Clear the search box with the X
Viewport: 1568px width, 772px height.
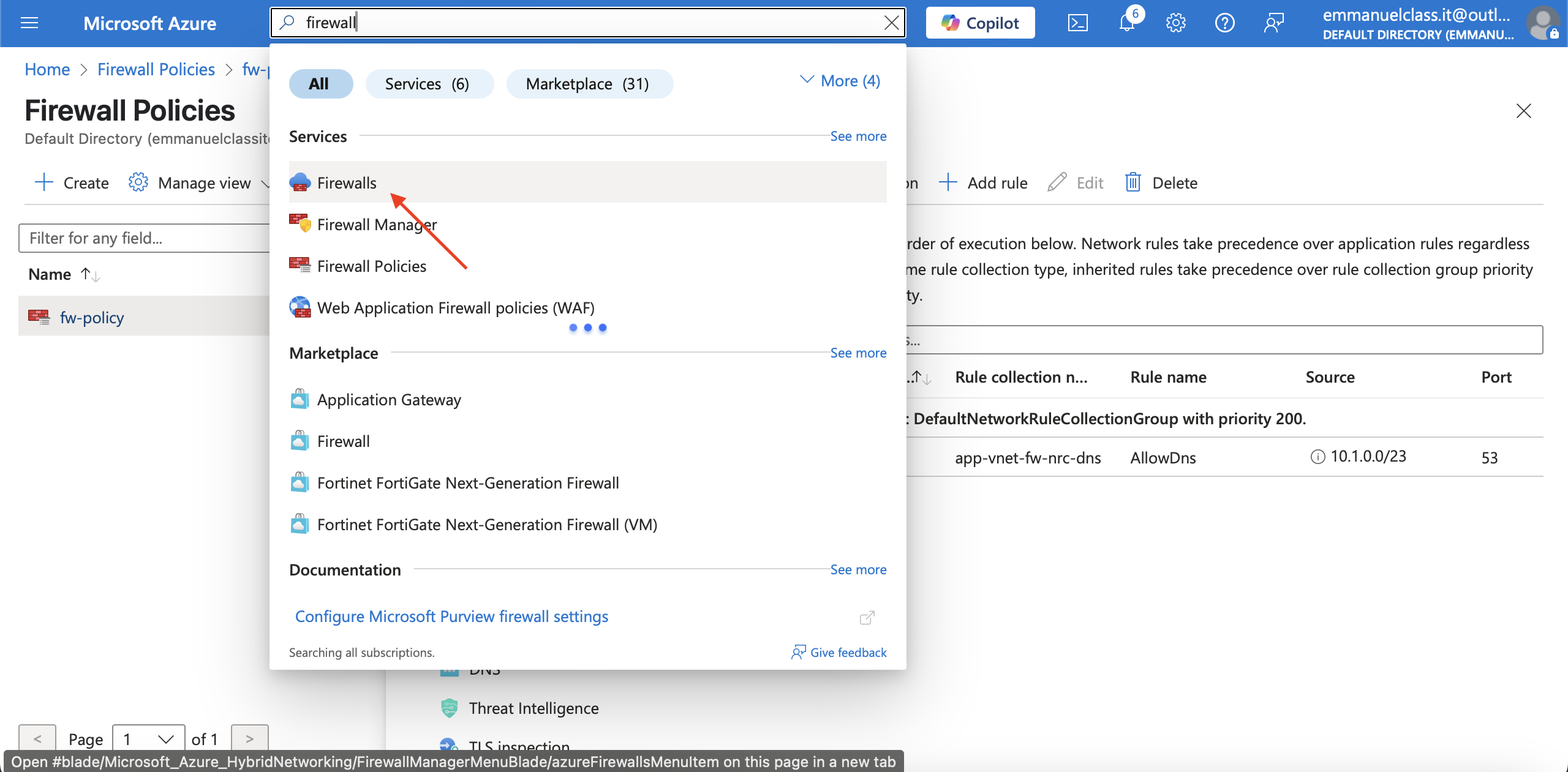tap(891, 23)
